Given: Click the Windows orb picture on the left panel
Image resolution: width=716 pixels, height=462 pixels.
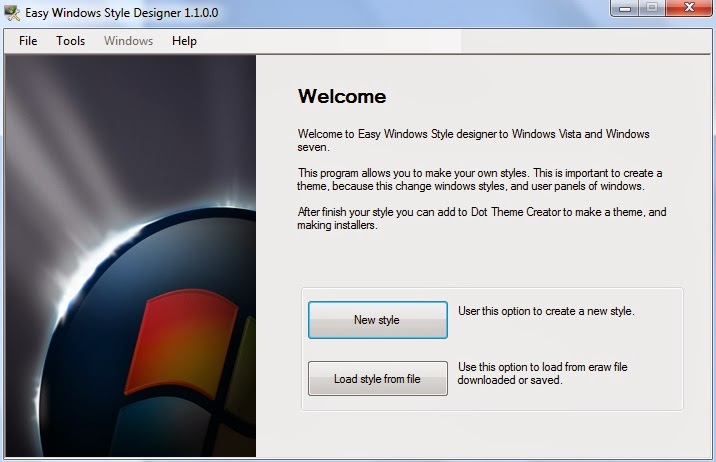Looking at the screenshot, I should 131,256.
